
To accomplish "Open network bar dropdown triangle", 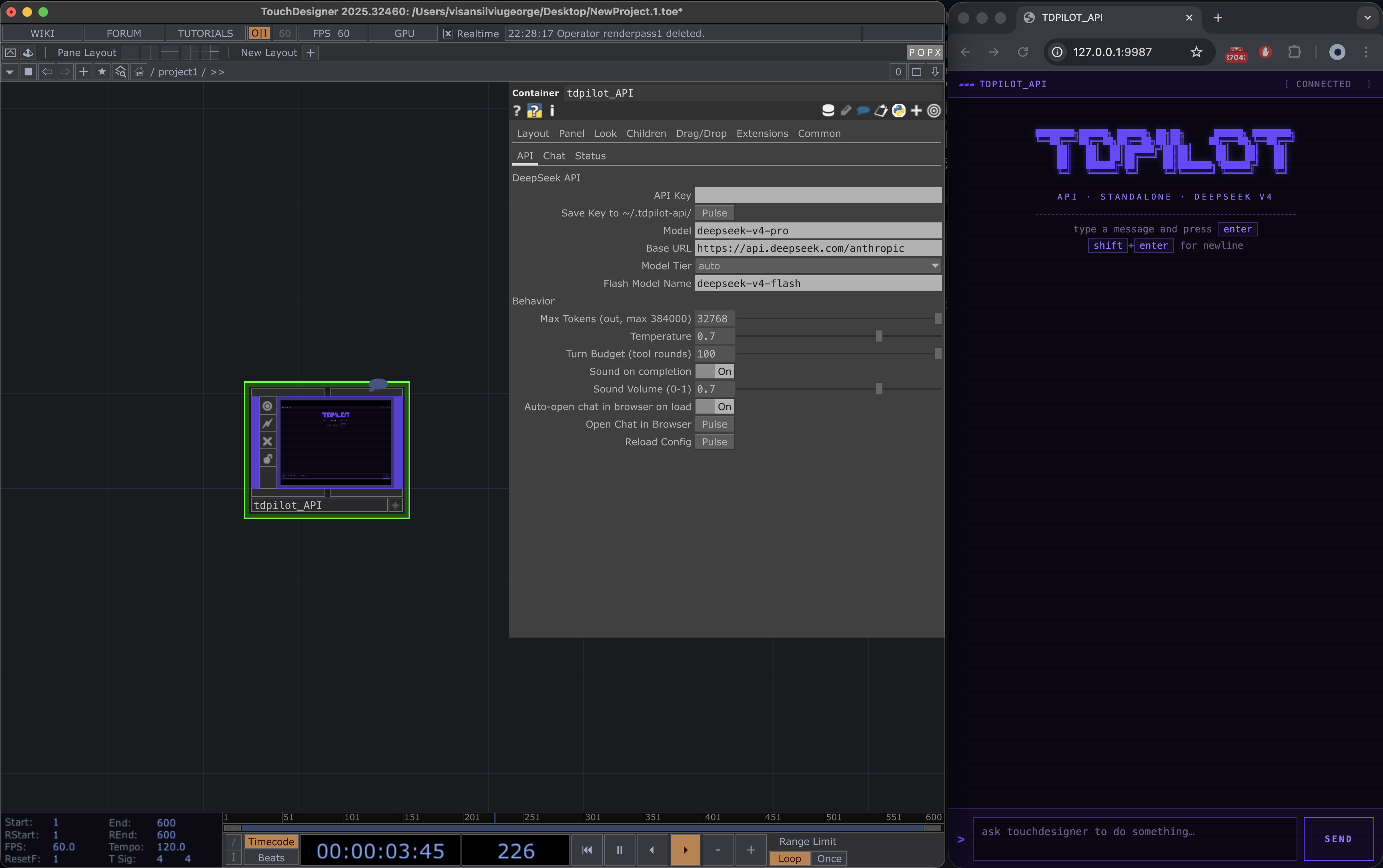I will [10, 72].
